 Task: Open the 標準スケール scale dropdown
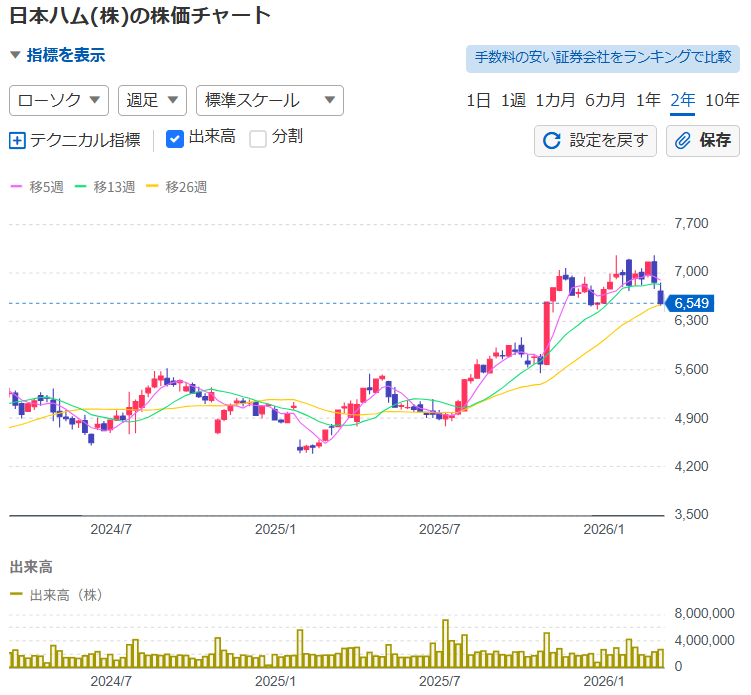[270, 100]
